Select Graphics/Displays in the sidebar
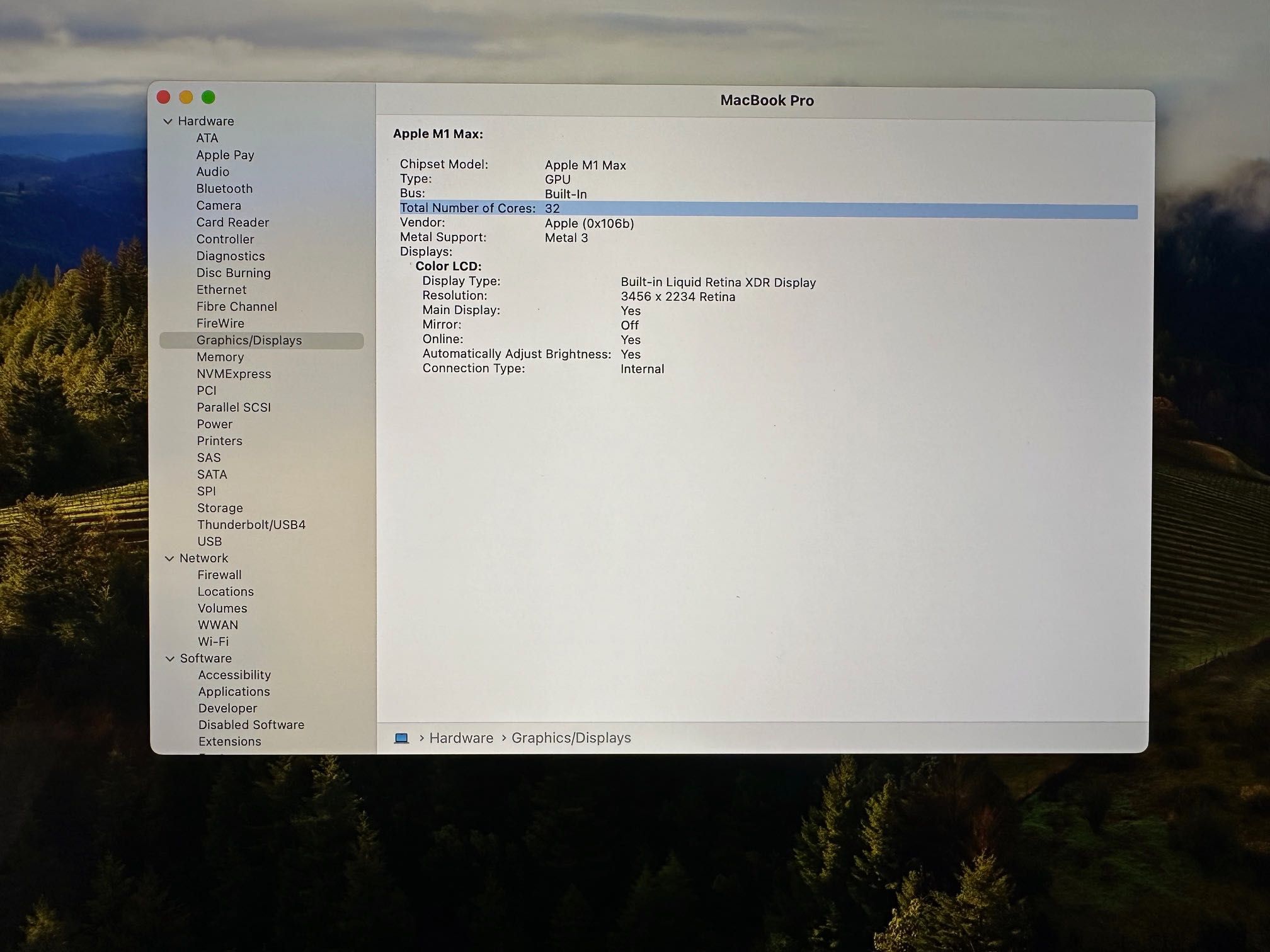 (261, 341)
